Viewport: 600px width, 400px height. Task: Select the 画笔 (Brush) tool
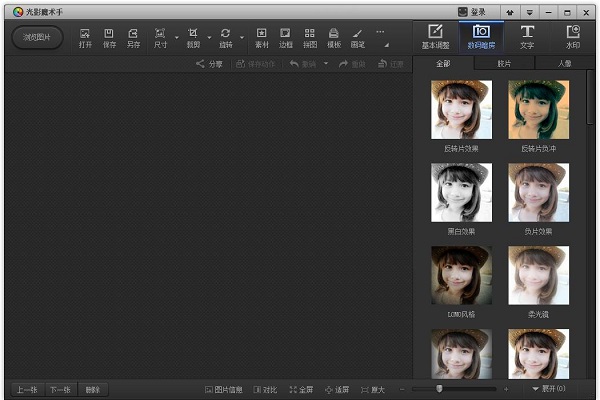click(x=357, y=36)
